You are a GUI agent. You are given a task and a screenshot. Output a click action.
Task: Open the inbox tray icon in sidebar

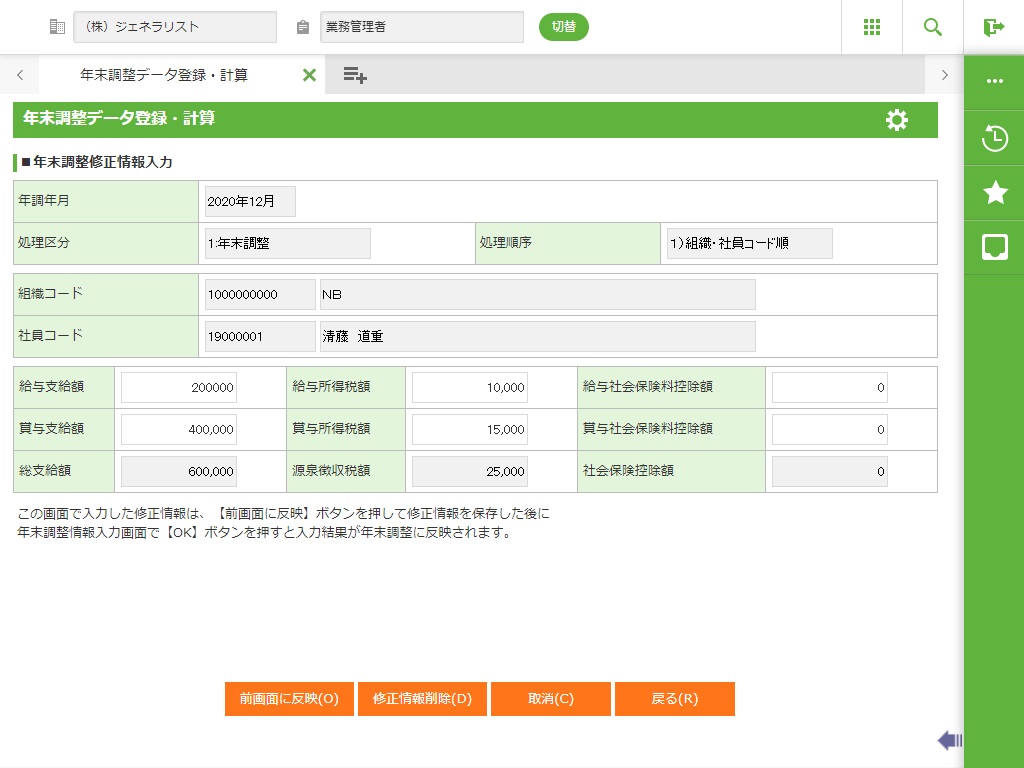pos(995,248)
